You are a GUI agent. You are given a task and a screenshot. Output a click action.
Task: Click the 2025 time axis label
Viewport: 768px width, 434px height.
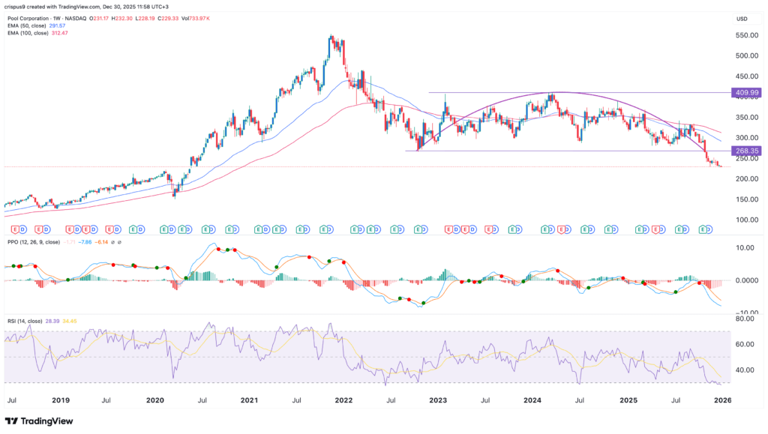click(x=628, y=401)
